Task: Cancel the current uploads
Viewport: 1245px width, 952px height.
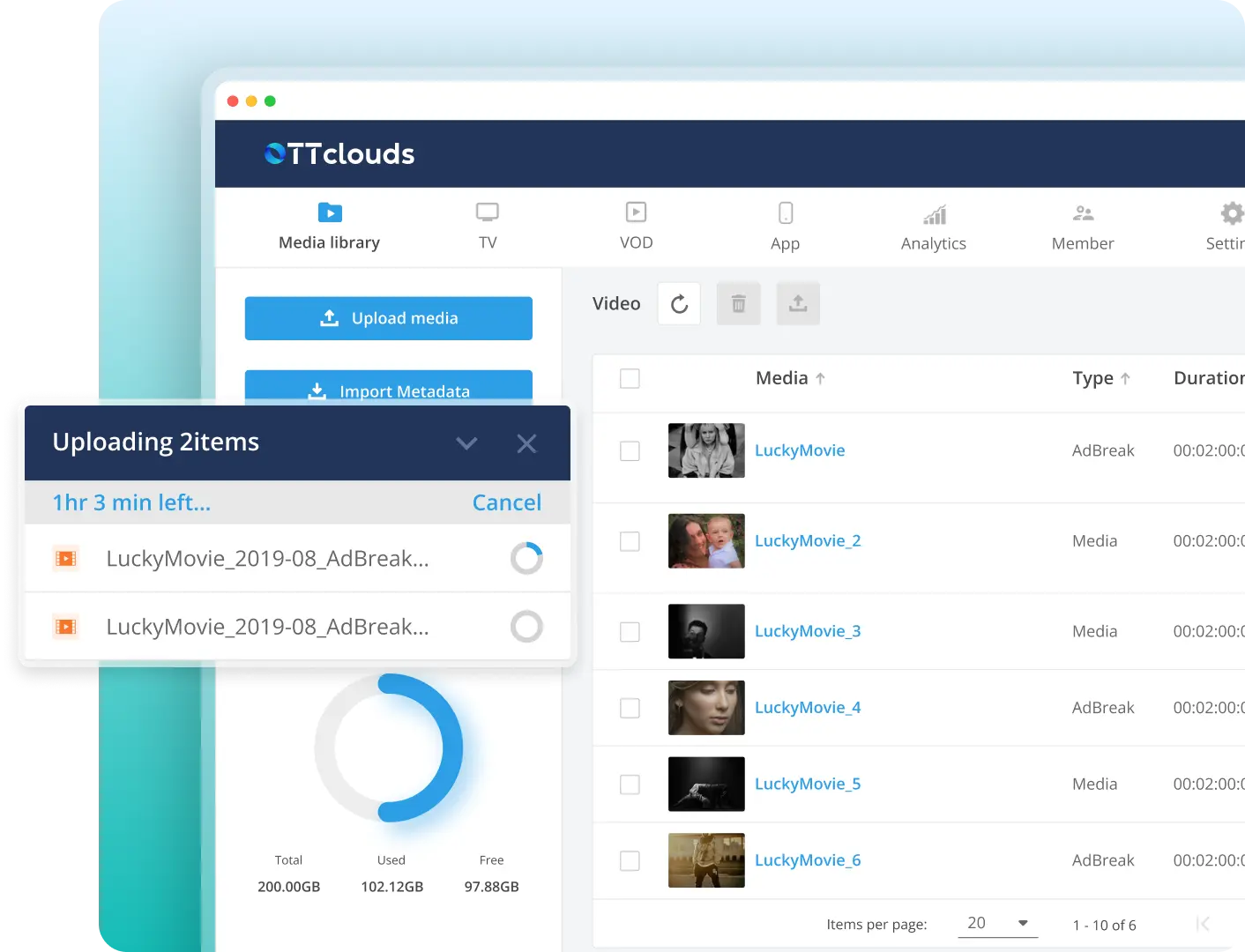Action: coord(507,502)
